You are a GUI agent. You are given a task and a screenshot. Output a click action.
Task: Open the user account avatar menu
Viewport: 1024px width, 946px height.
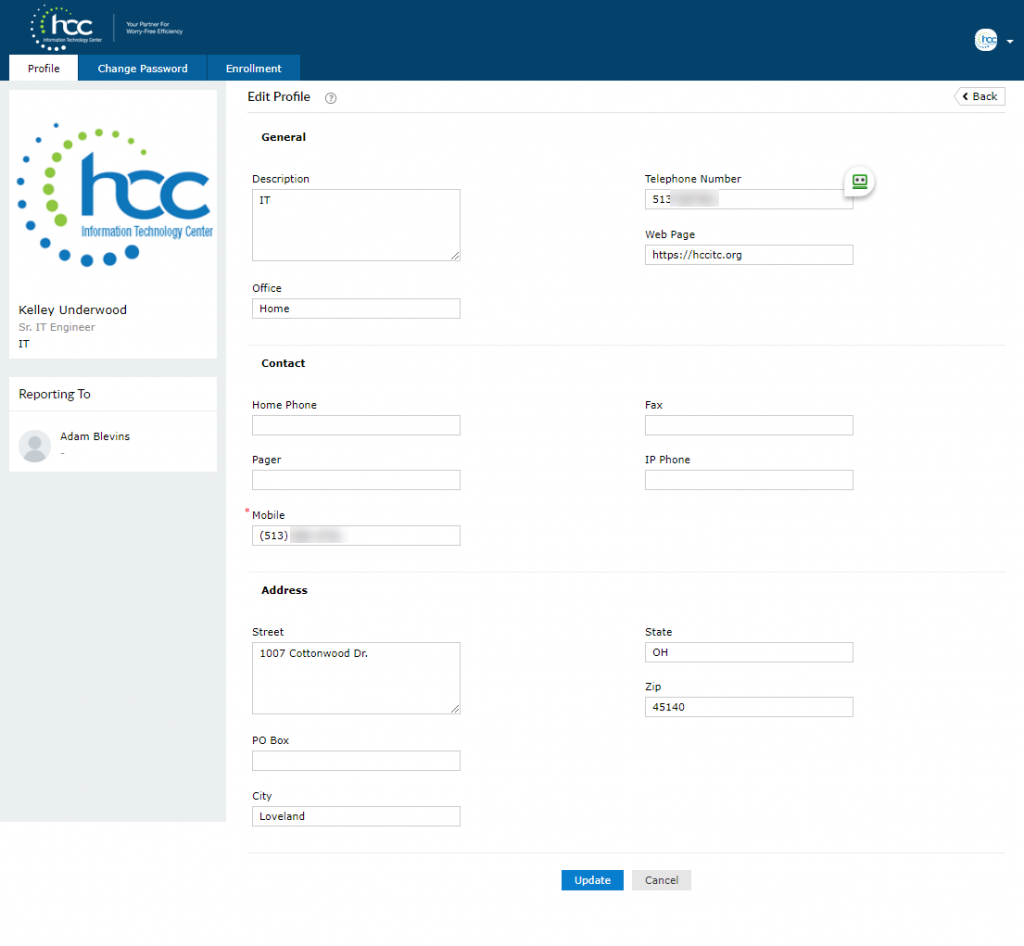pyautogui.click(x=985, y=40)
